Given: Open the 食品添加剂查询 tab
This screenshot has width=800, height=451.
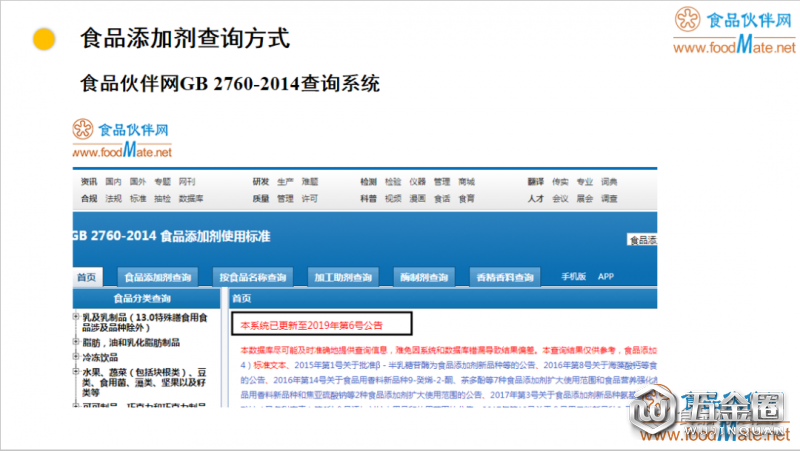Looking at the screenshot, I should pyautogui.click(x=158, y=277).
